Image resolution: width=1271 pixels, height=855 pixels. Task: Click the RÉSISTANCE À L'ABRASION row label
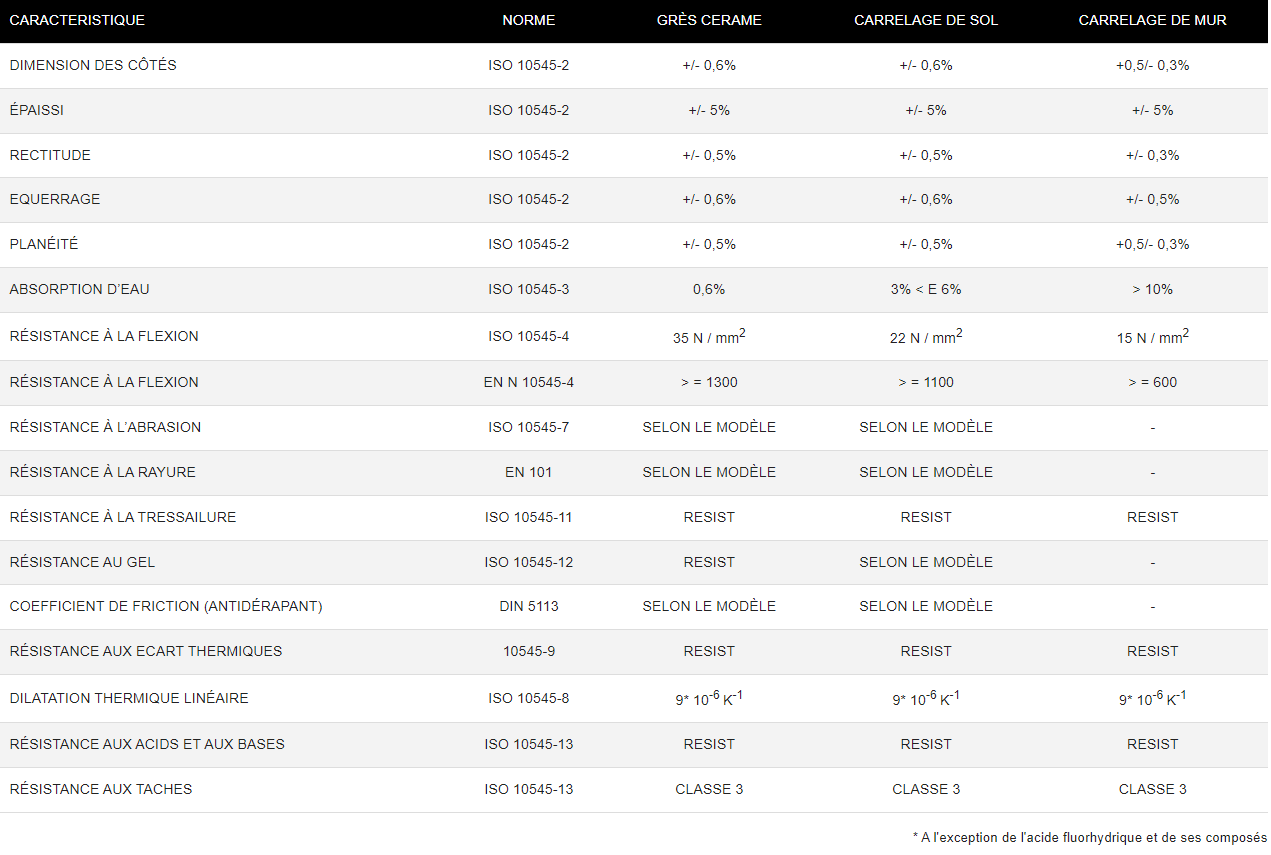105,427
